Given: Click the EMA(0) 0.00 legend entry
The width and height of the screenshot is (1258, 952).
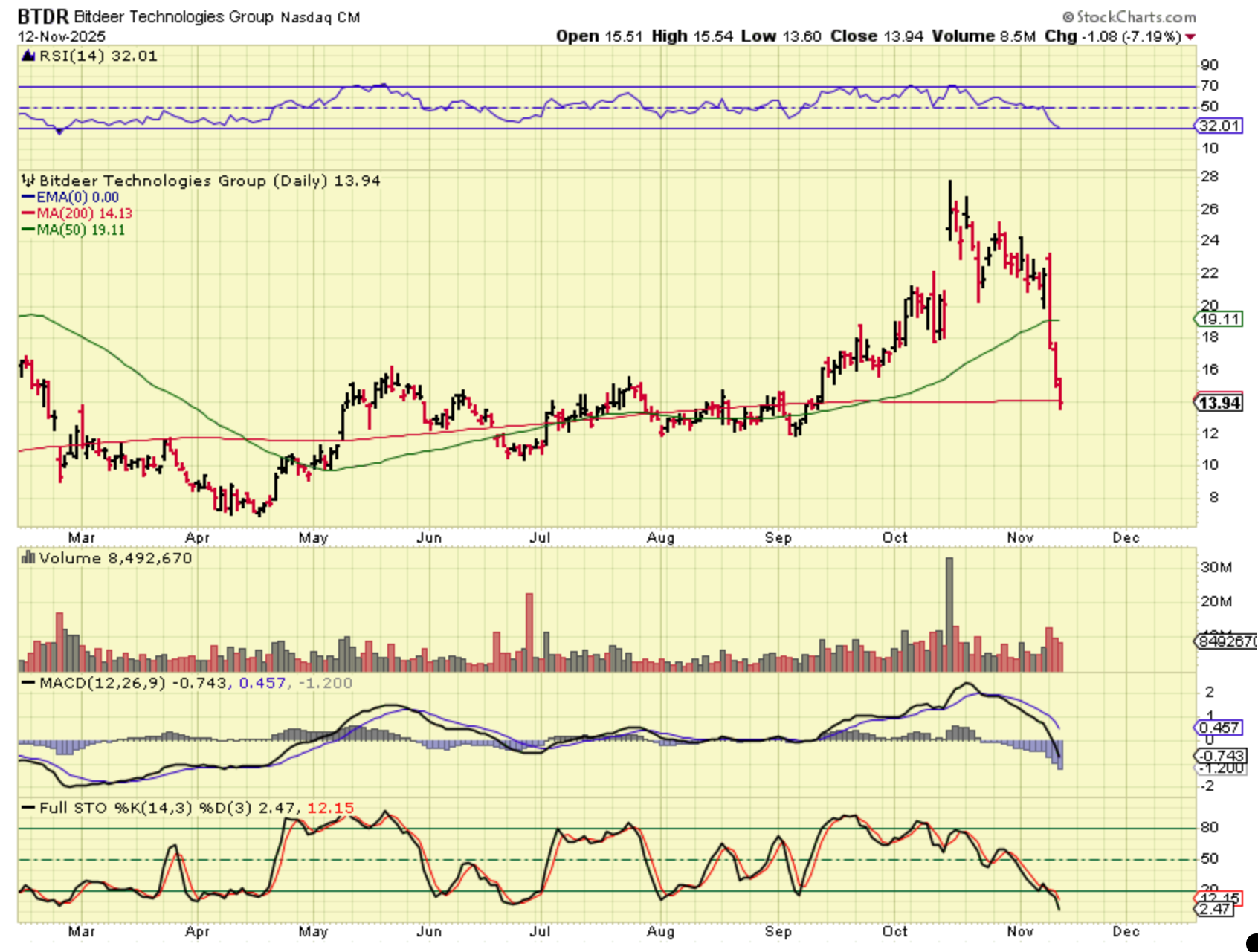Looking at the screenshot, I should (78, 197).
